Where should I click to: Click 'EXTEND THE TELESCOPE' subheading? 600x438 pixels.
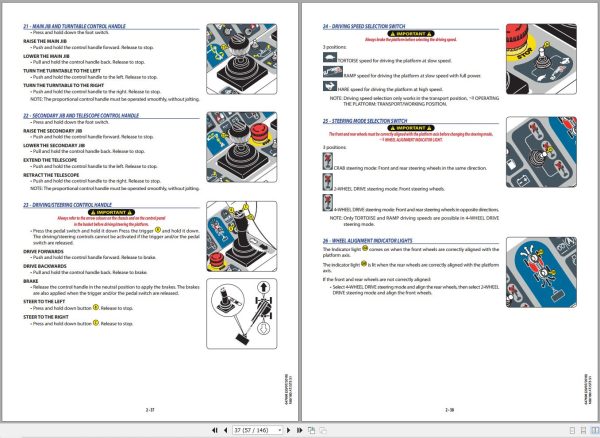[50, 160]
